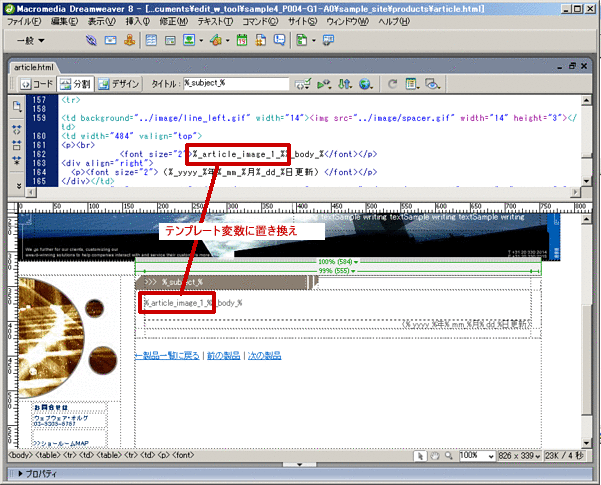601x485 pixels.
Task: Click Preview in Browser globe icon
Action: click(366, 84)
